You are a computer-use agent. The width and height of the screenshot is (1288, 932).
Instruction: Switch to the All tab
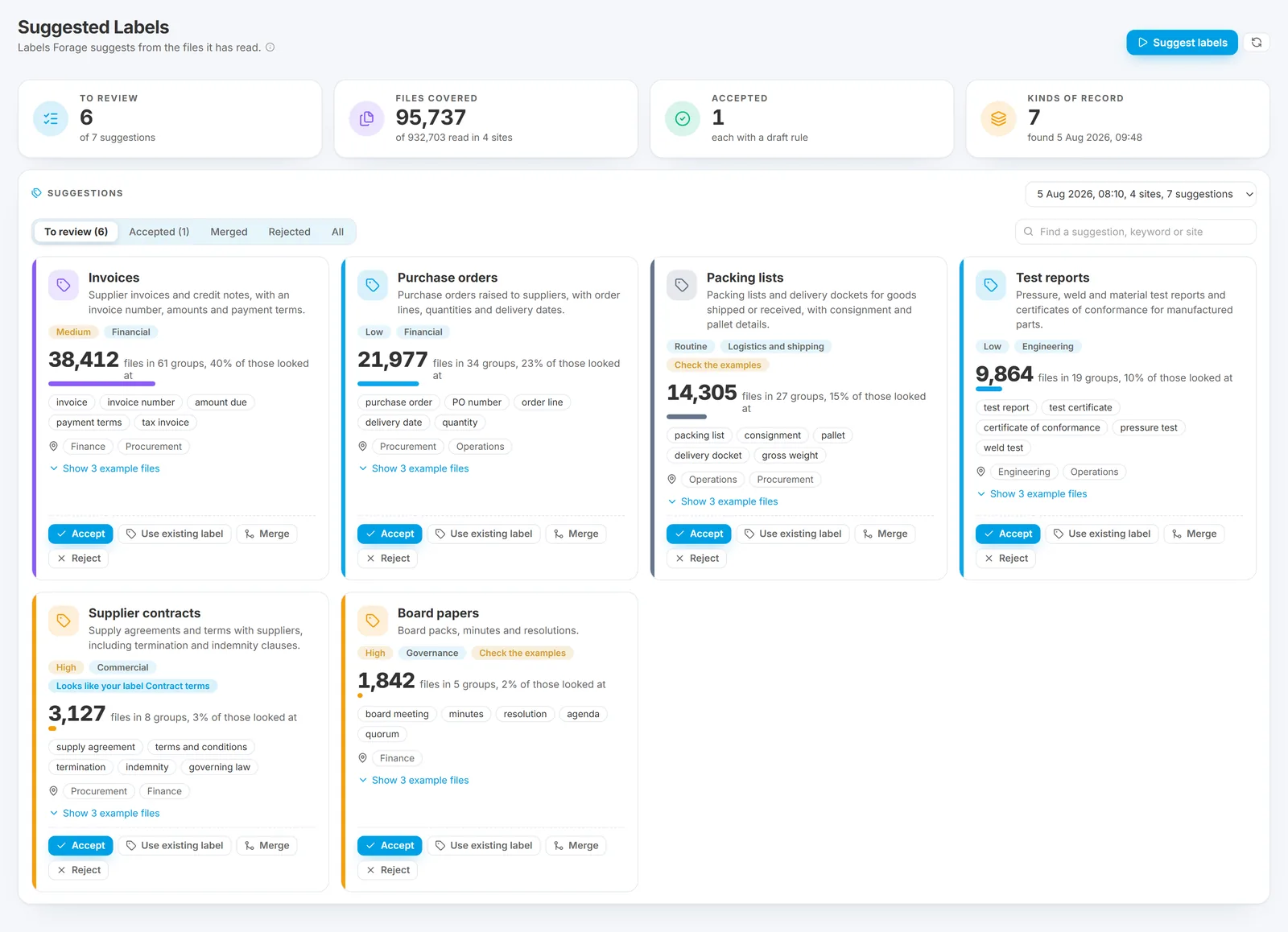point(338,232)
